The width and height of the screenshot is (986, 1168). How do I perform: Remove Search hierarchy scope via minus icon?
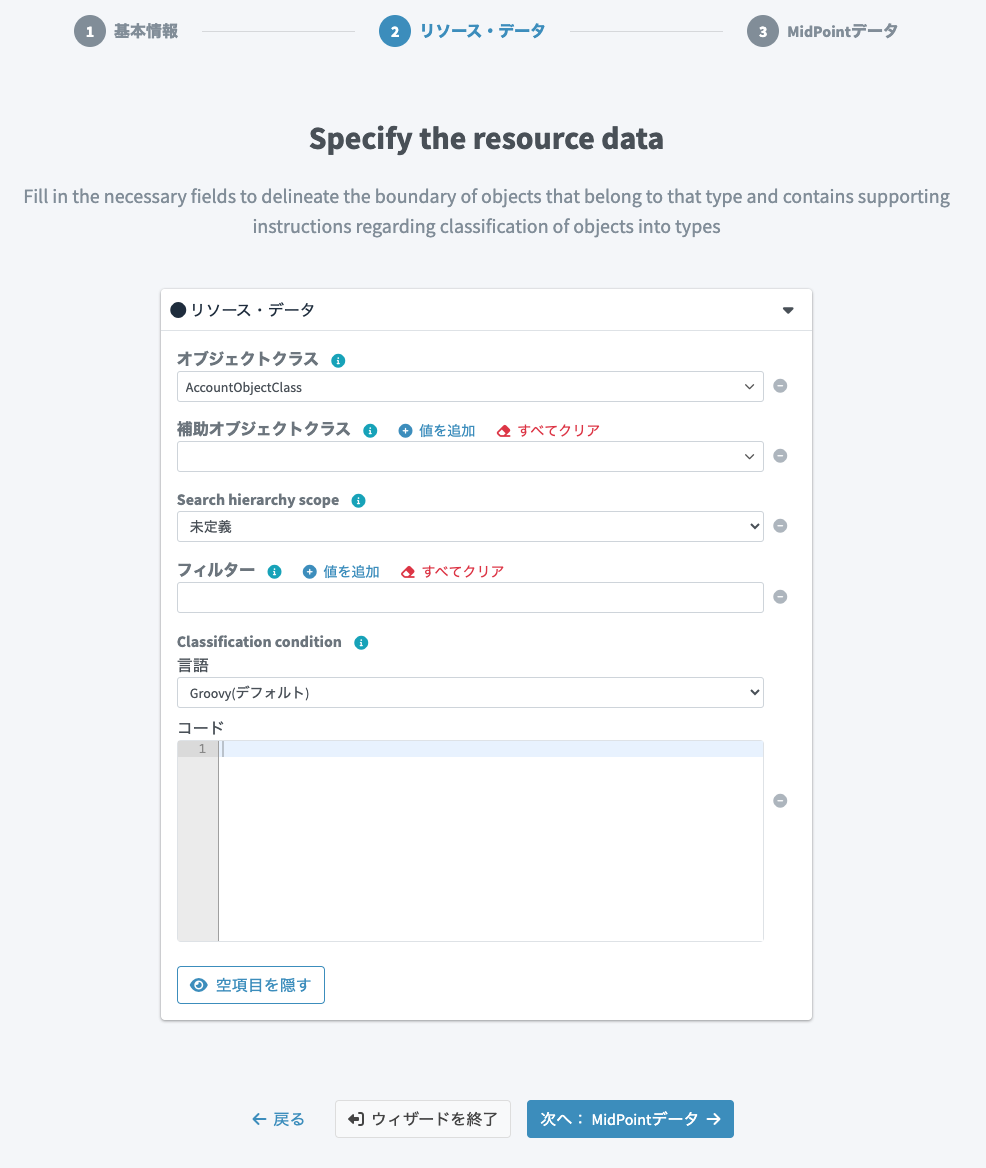780,526
